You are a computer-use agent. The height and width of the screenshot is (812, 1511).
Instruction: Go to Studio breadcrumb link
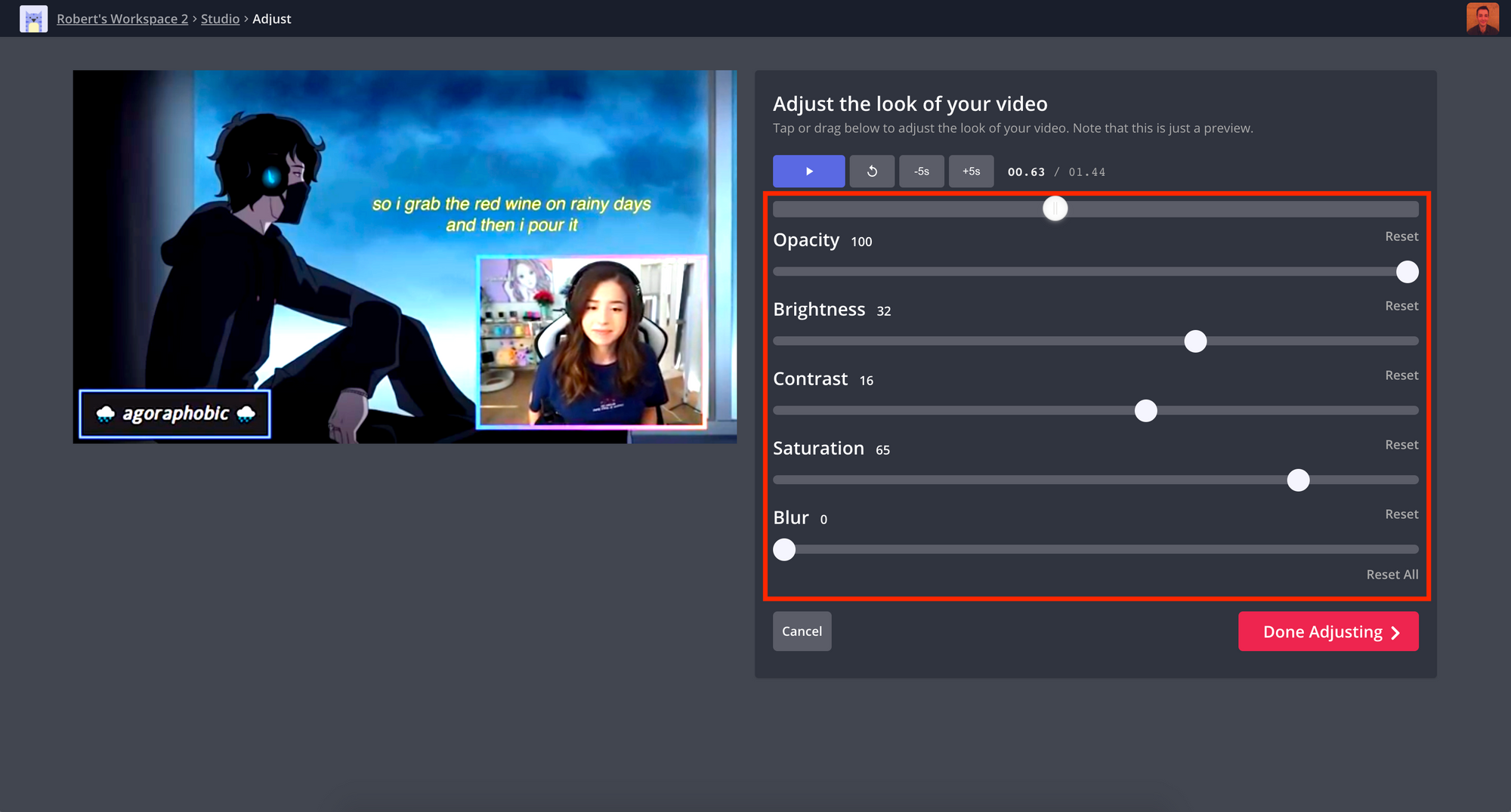[220, 19]
